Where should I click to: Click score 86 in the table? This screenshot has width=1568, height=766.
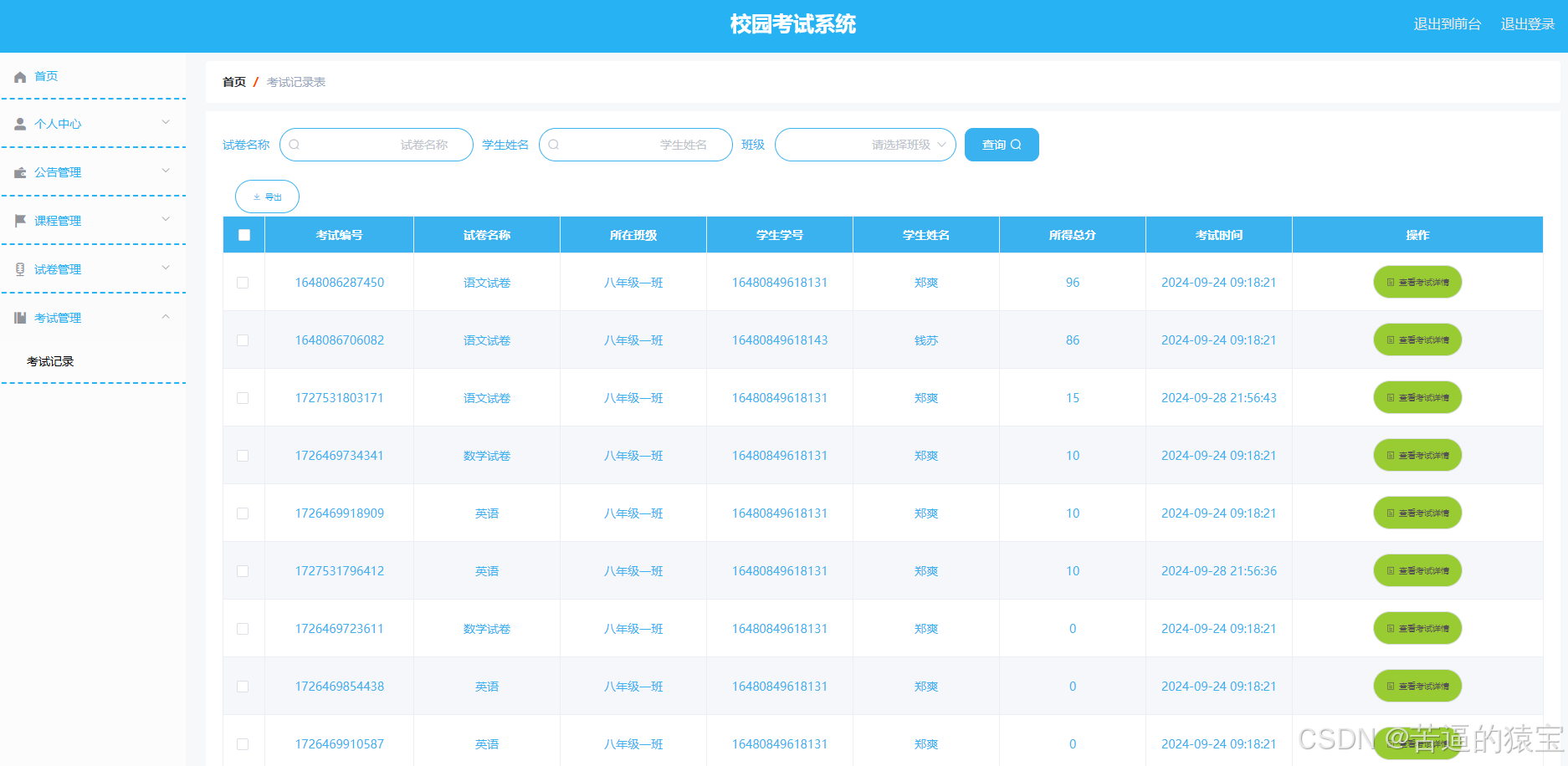tap(1073, 340)
